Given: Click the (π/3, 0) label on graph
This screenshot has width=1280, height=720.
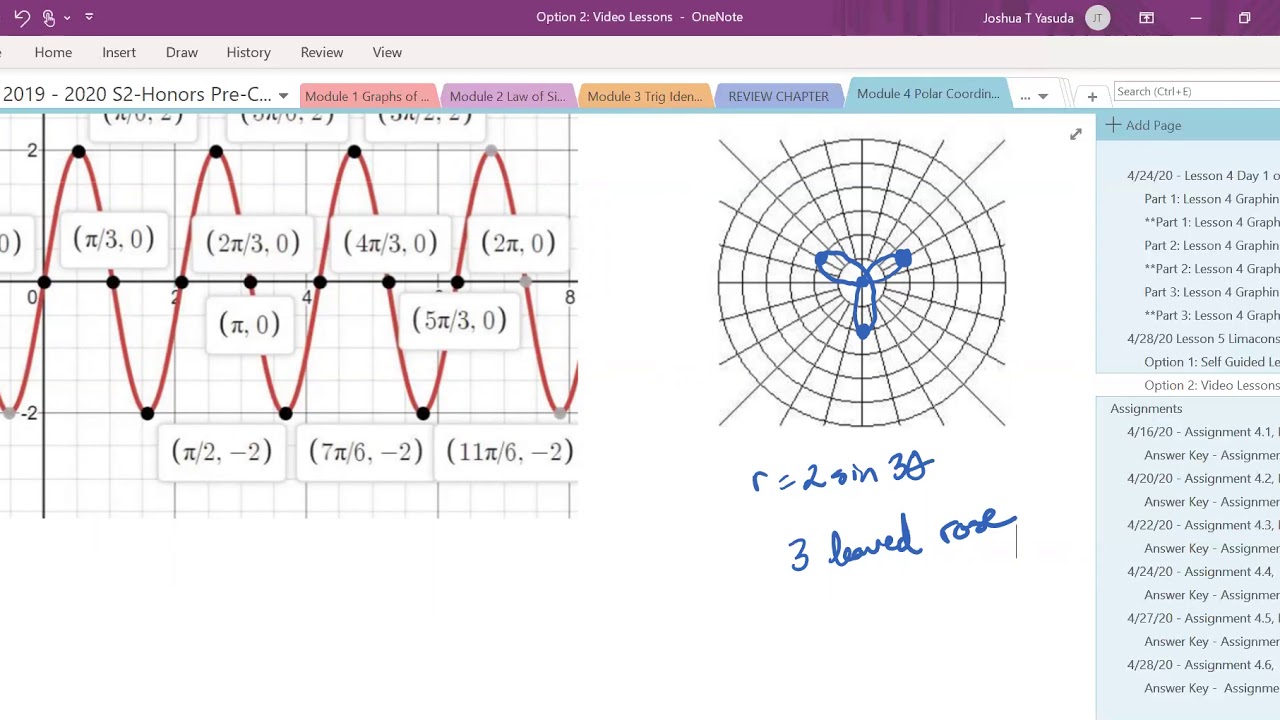Looking at the screenshot, I should 114,239.
